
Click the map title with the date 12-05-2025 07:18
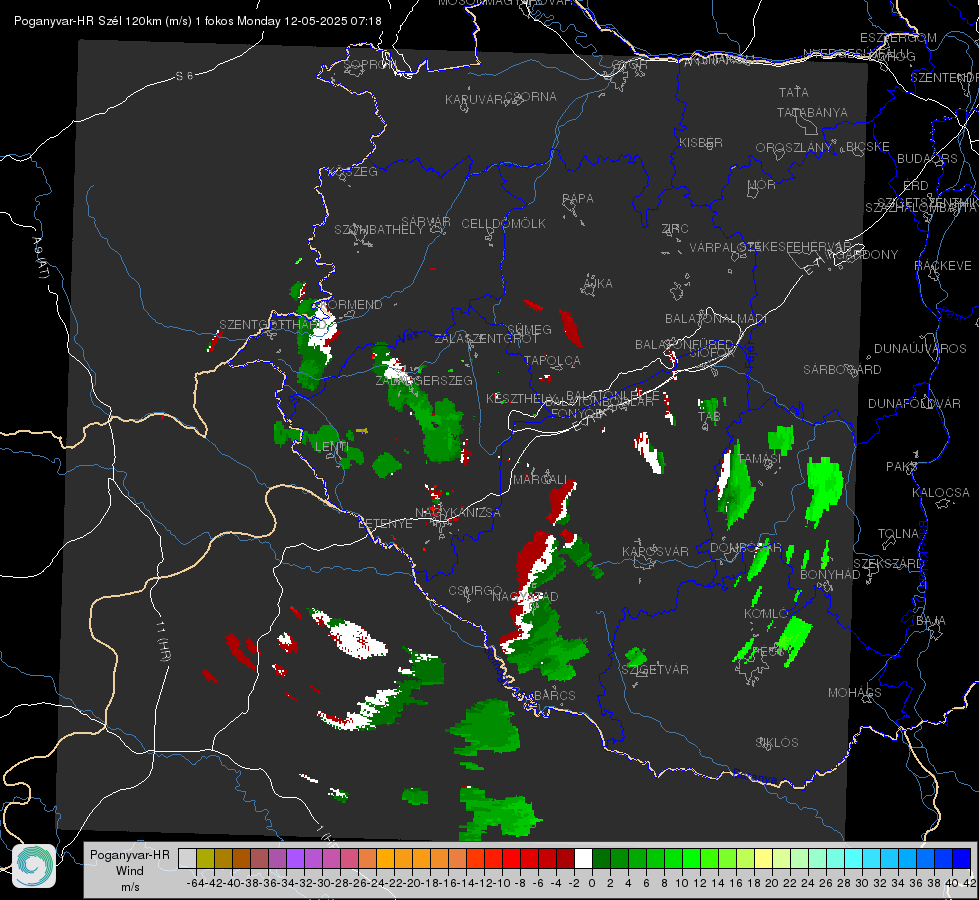[197, 21]
